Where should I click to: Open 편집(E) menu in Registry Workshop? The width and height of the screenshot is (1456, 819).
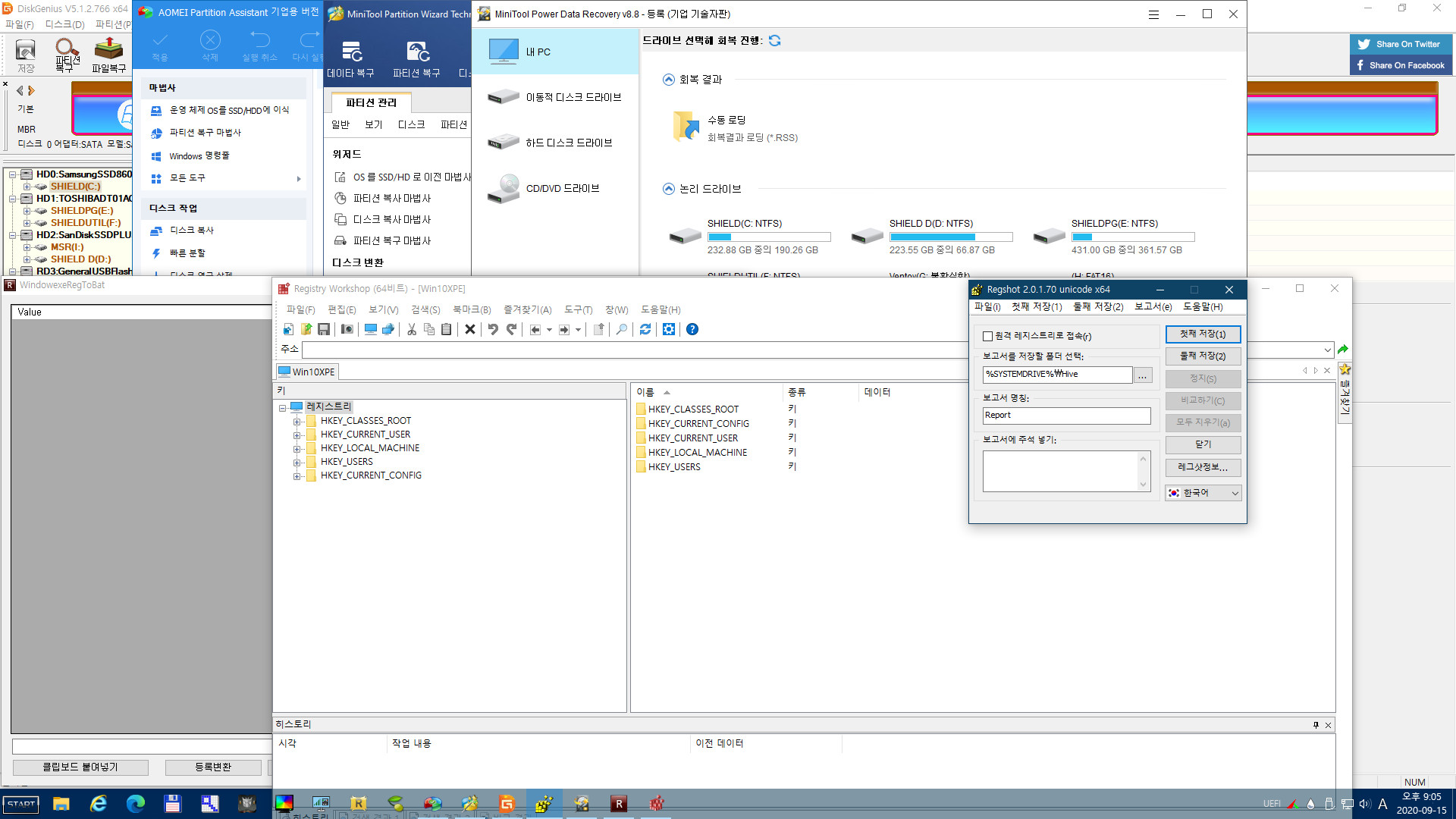[341, 309]
